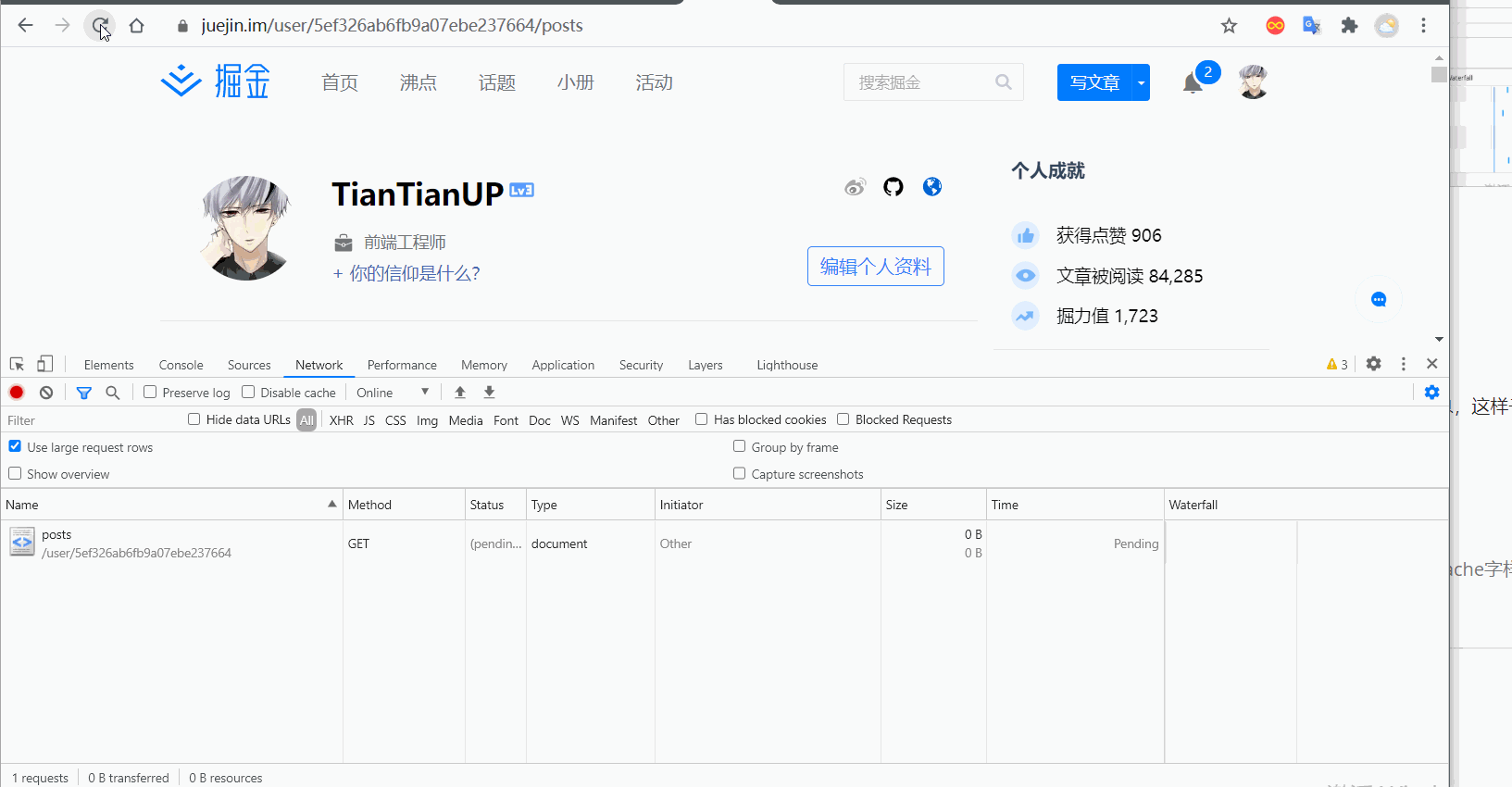Open the Performance tab
This screenshot has width=1512, height=787.
click(402, 365)
